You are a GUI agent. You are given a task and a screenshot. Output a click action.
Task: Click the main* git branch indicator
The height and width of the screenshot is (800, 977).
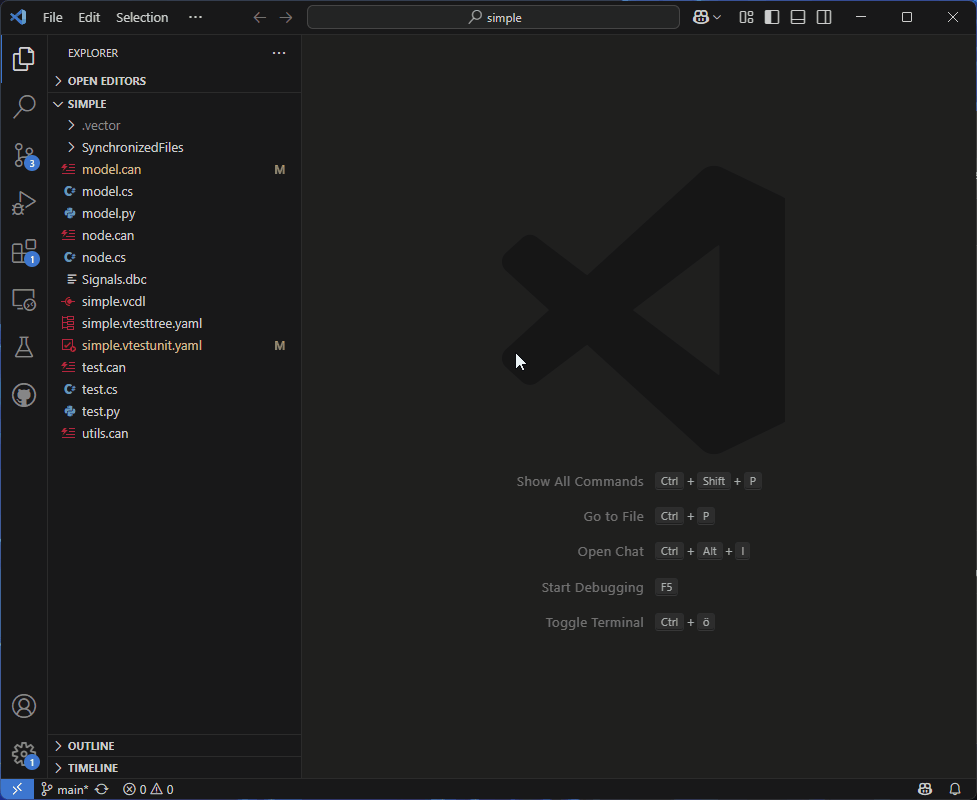65,789
